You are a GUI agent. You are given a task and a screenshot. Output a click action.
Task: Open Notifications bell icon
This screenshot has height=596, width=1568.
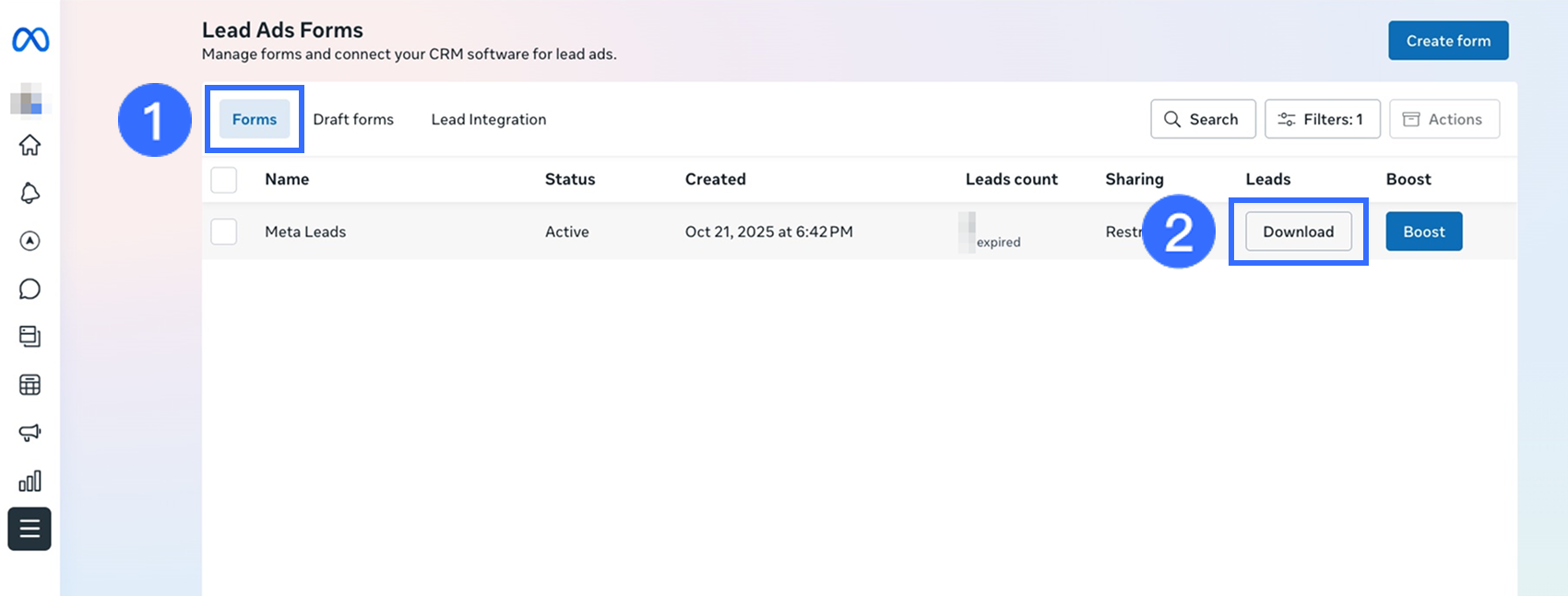(30, 193)
